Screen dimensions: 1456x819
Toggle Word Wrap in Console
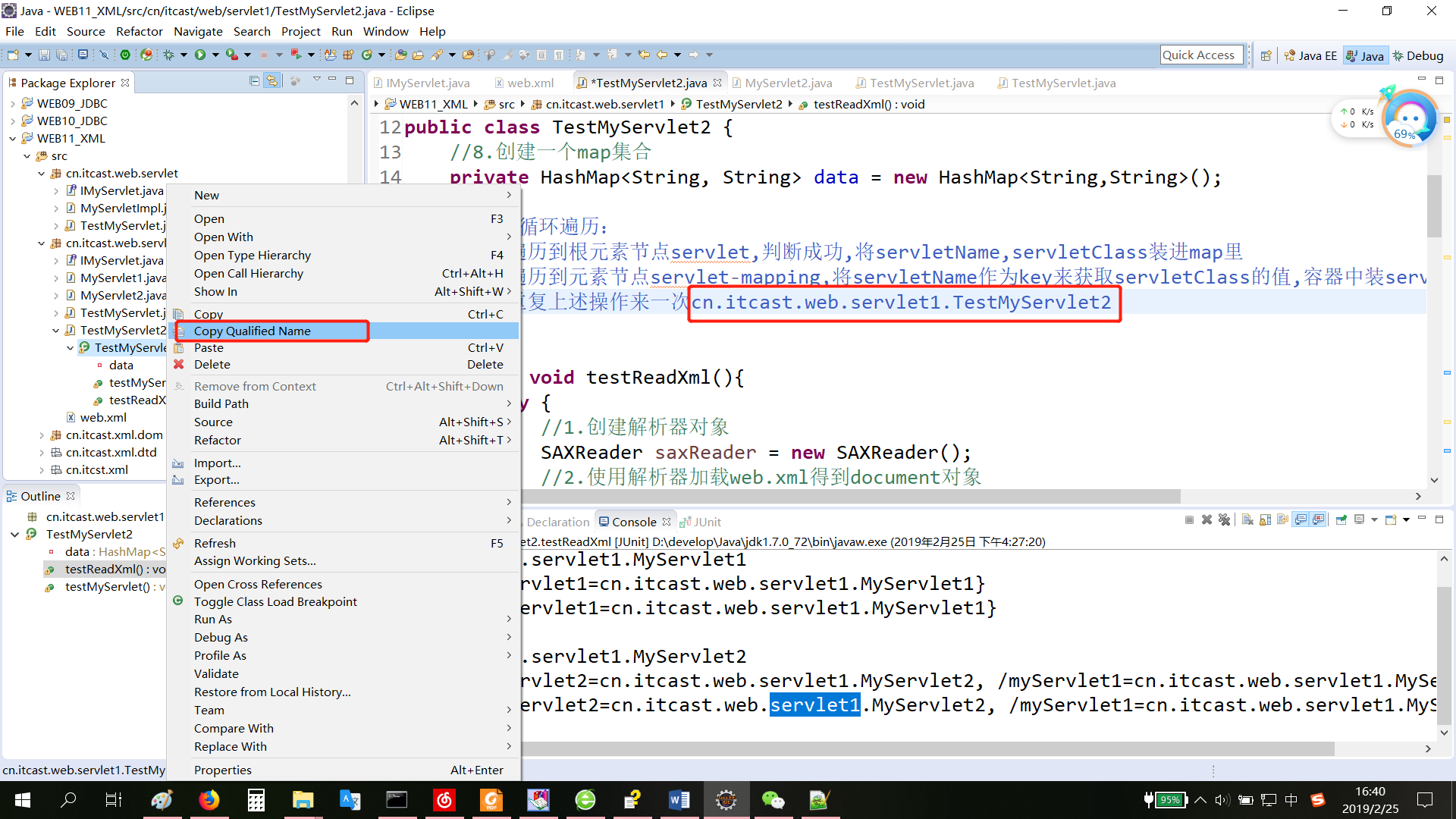tap(1282, 519)
